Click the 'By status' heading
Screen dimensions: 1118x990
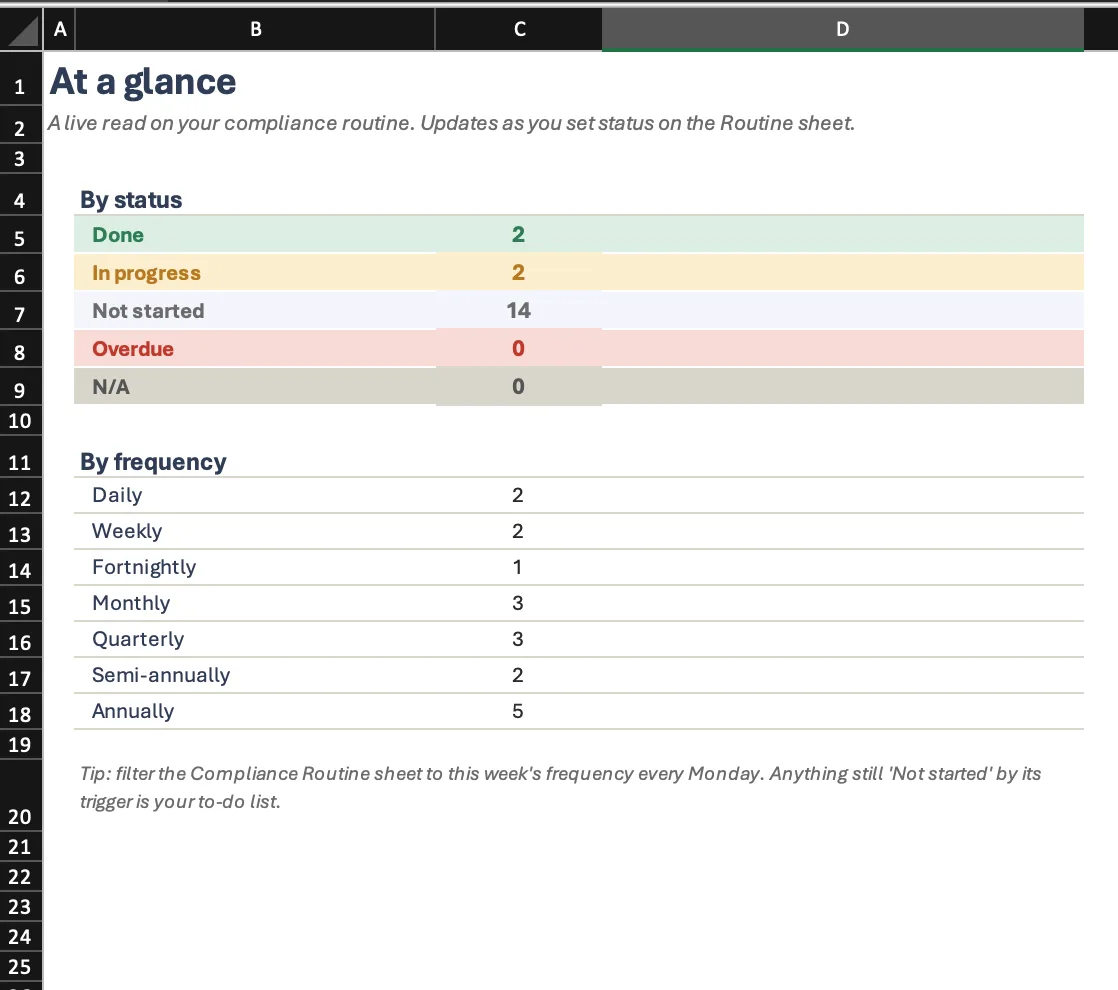(131, 200)
